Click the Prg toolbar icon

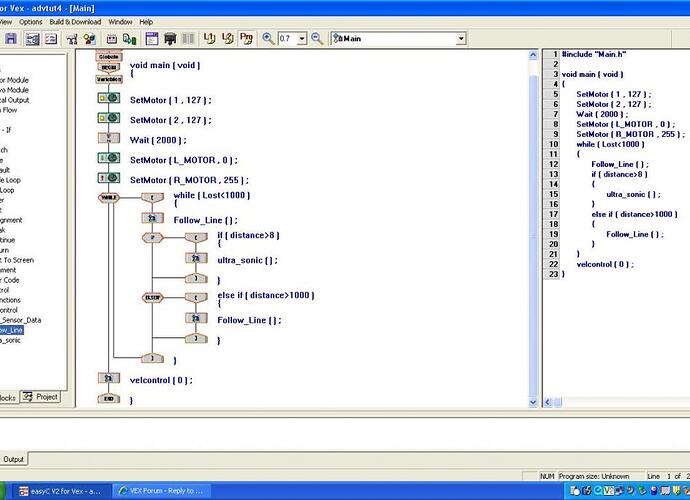pyautogui.click(x=246, y=39)
